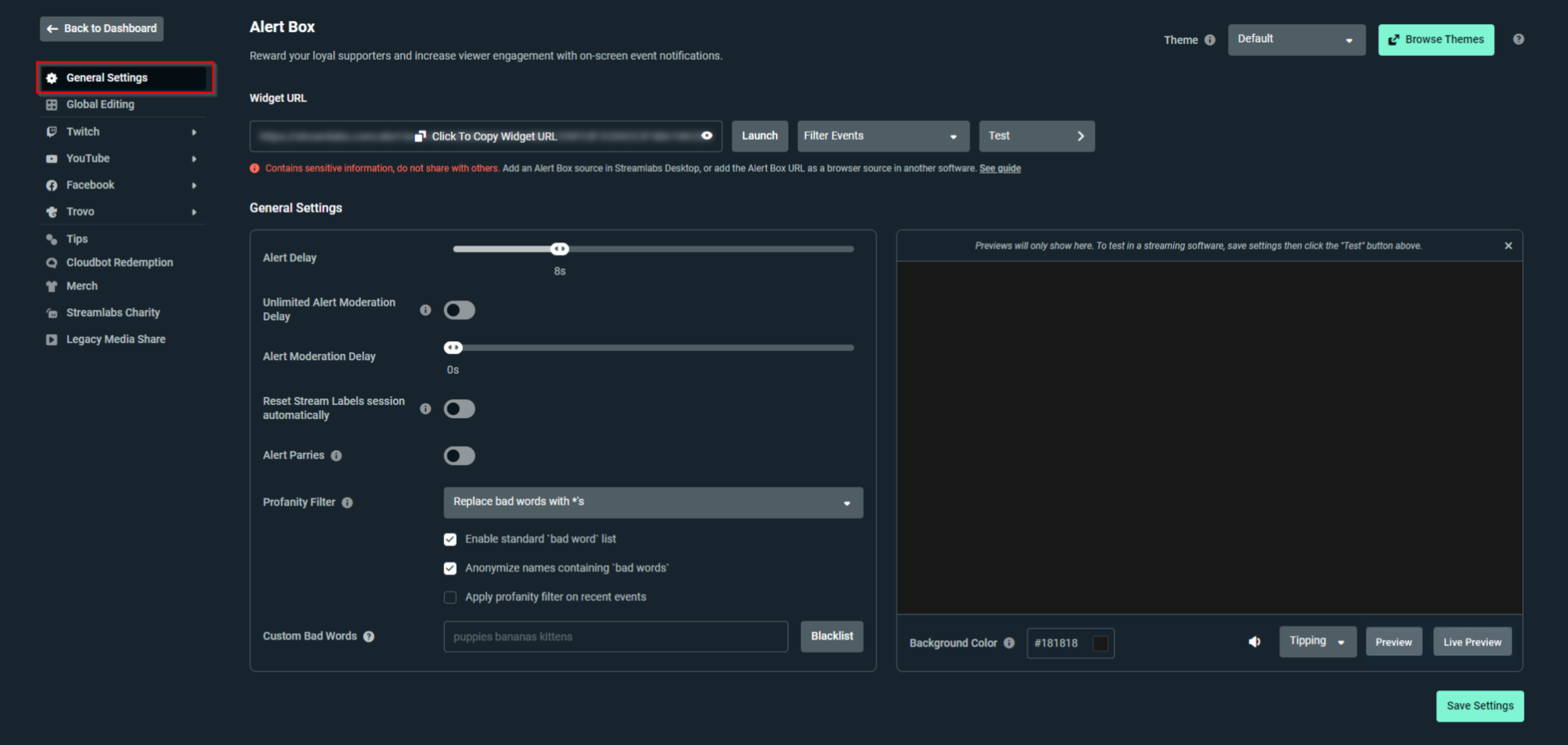Open the Theme Default dropdown
This screenshot has width=1568, height=745.
pos(1296,40)
